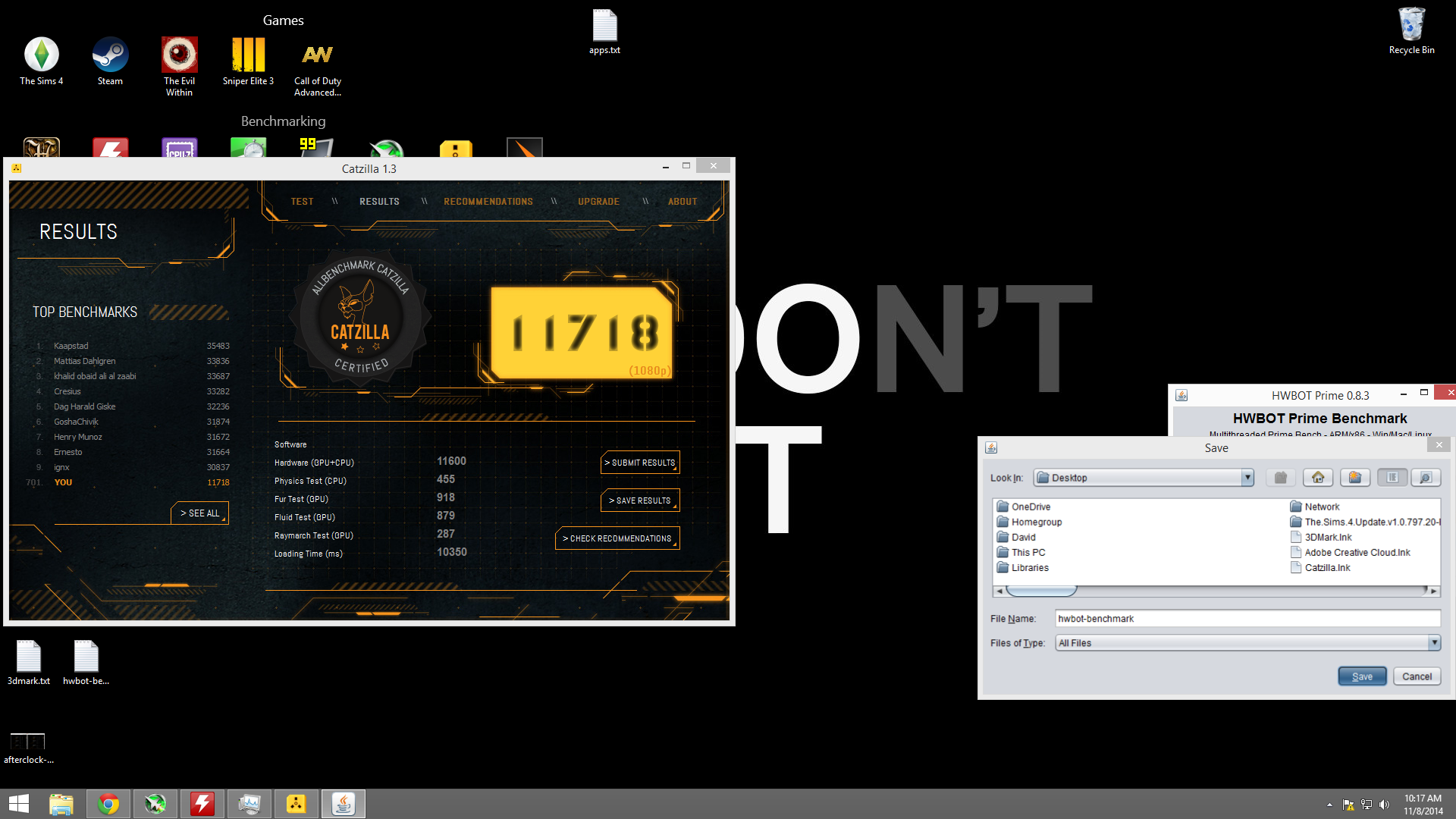Click the HWBOT Prime 0.8.3 title bar
The height and width of the screenshot is (819, 1456).
click(x=1319, y=395)
